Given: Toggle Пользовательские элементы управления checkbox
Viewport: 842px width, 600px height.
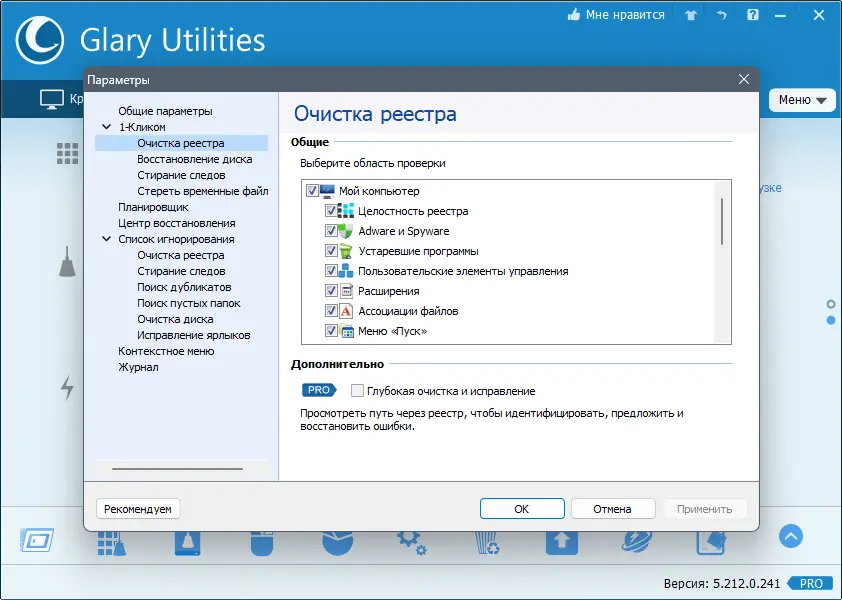Looking at the screenshot, I should click(x=331, y=271).
